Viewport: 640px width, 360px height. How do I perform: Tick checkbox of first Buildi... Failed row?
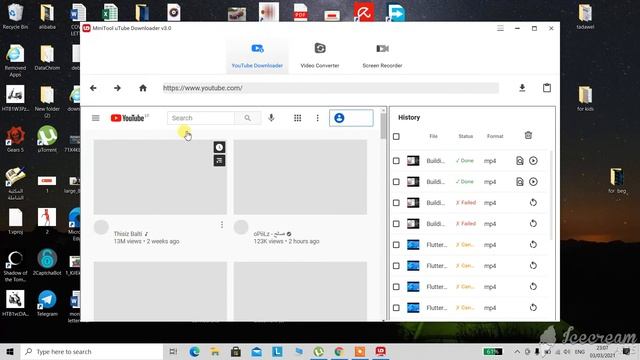(x=396, y=203)
